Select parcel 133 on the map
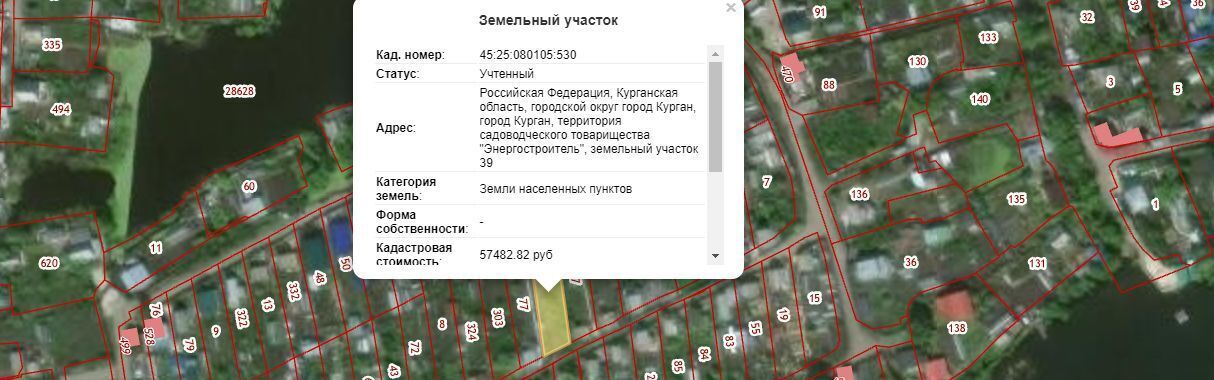1214x380 pixels. [x=988, y=38]
